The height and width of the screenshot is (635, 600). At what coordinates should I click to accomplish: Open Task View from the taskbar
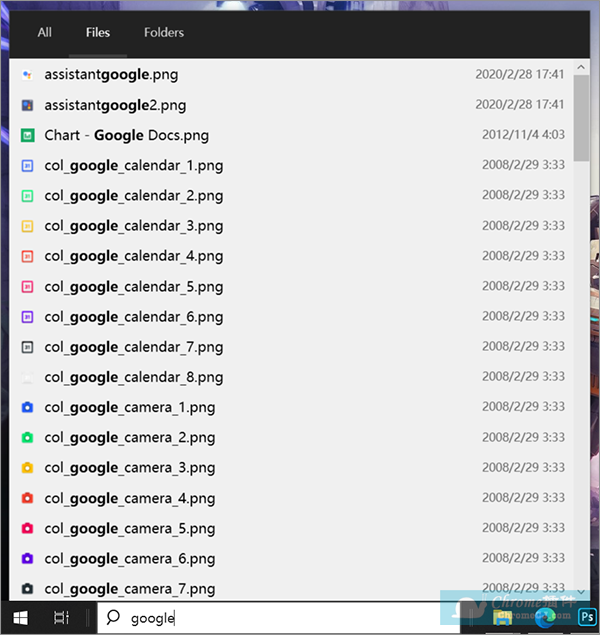(x=61, y=618)
